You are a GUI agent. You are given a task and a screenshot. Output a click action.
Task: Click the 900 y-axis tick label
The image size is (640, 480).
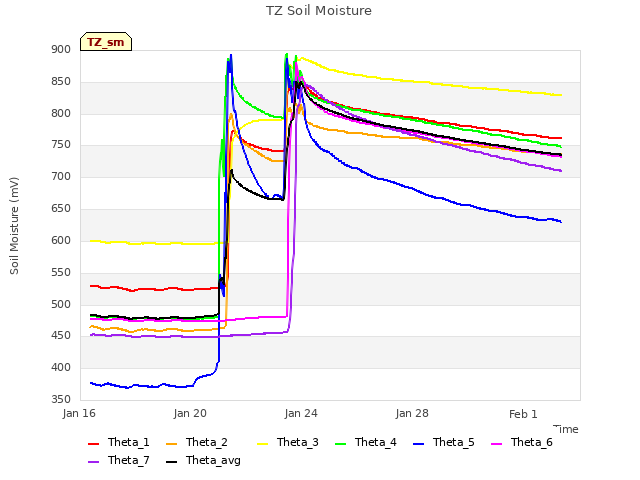[x=61, y=50]
